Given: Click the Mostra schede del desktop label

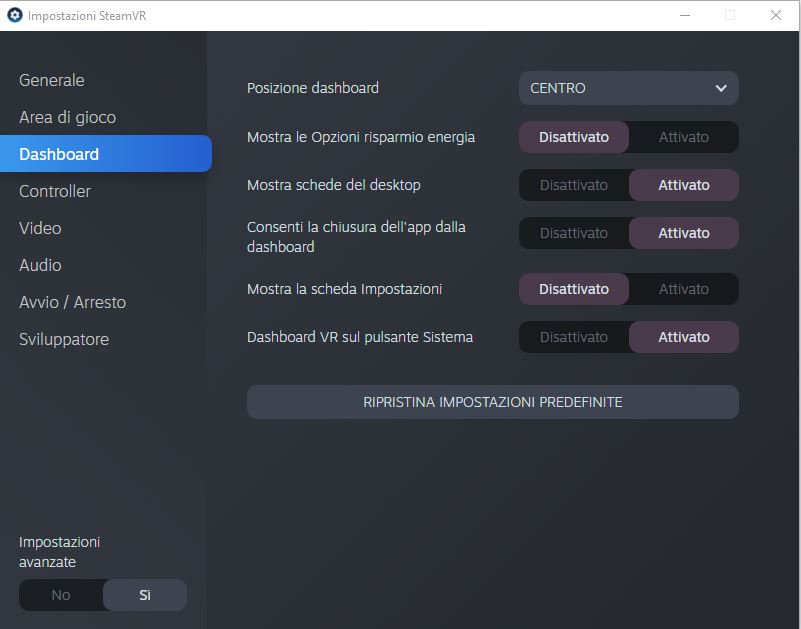Looking at the screenshot, I should pos(334,185).
